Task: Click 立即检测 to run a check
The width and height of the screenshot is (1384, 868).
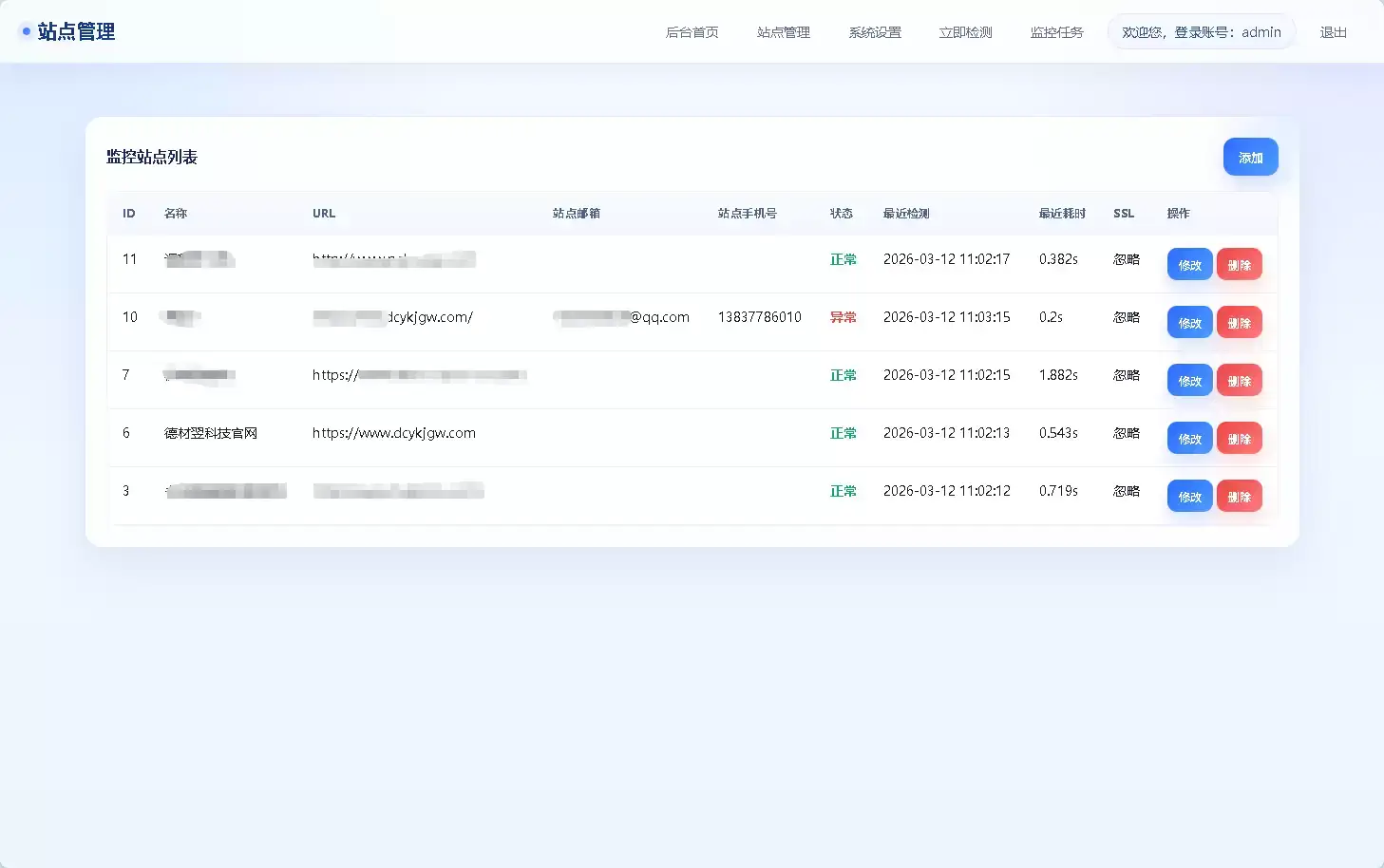Action: point(964,31)
